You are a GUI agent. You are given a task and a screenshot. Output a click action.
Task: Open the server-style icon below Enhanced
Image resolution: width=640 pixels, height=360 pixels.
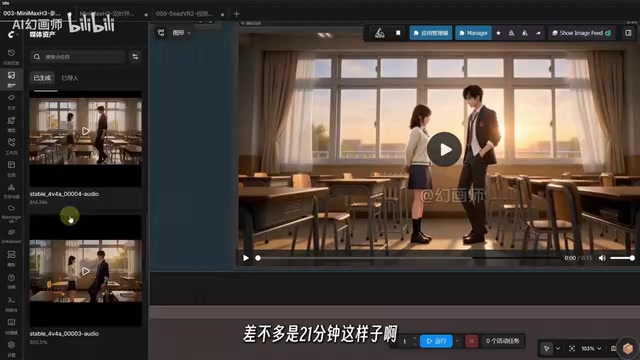coord(11,255)
